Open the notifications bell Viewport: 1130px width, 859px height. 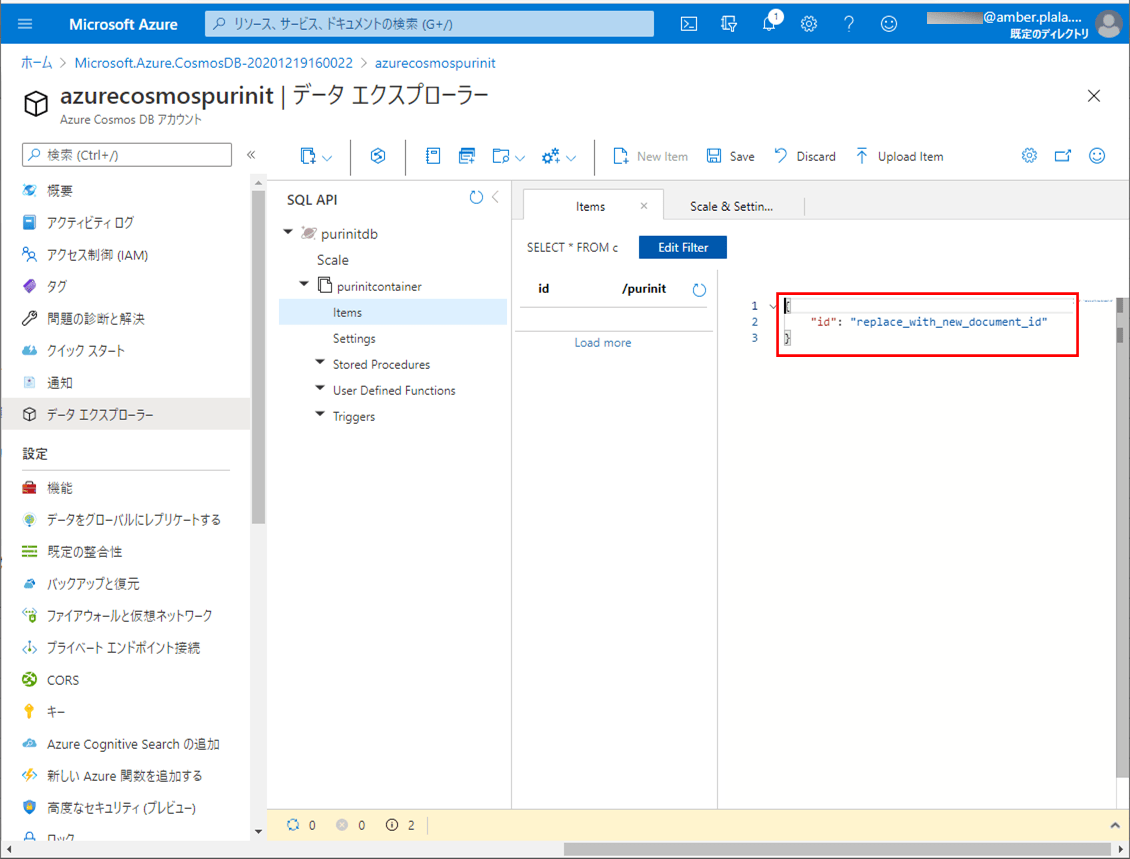point(770,22)
